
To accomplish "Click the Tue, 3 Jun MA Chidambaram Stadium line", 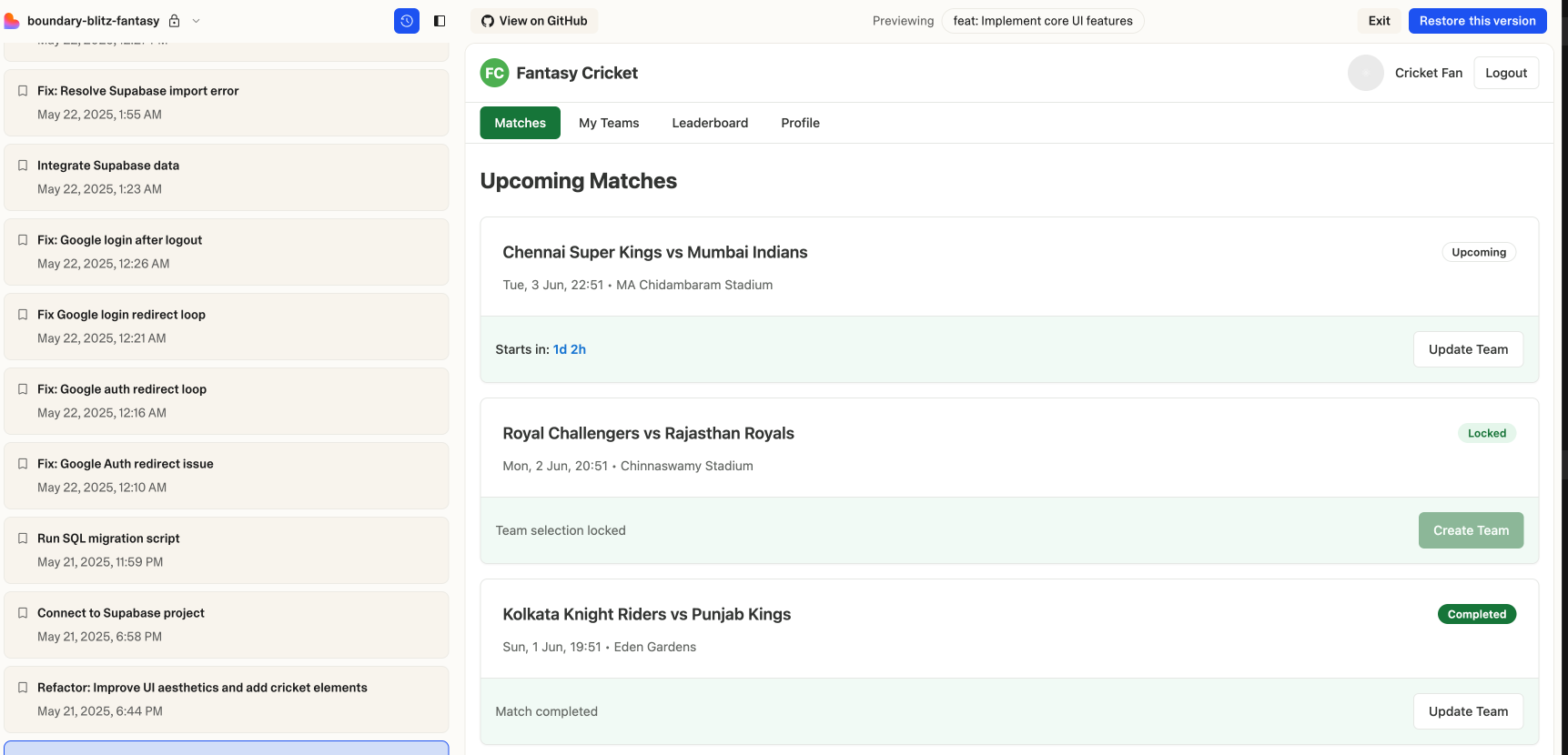I will [638, 285].
